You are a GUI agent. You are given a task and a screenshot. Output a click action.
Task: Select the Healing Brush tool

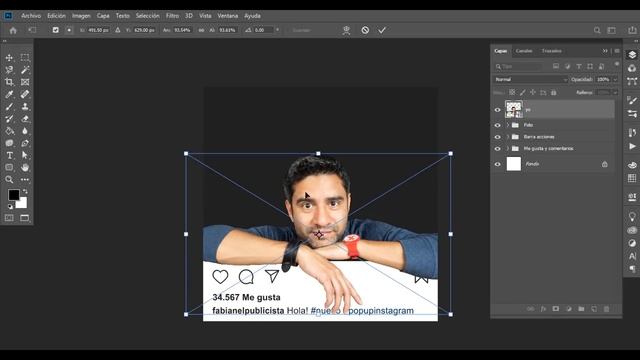(25, 94)
